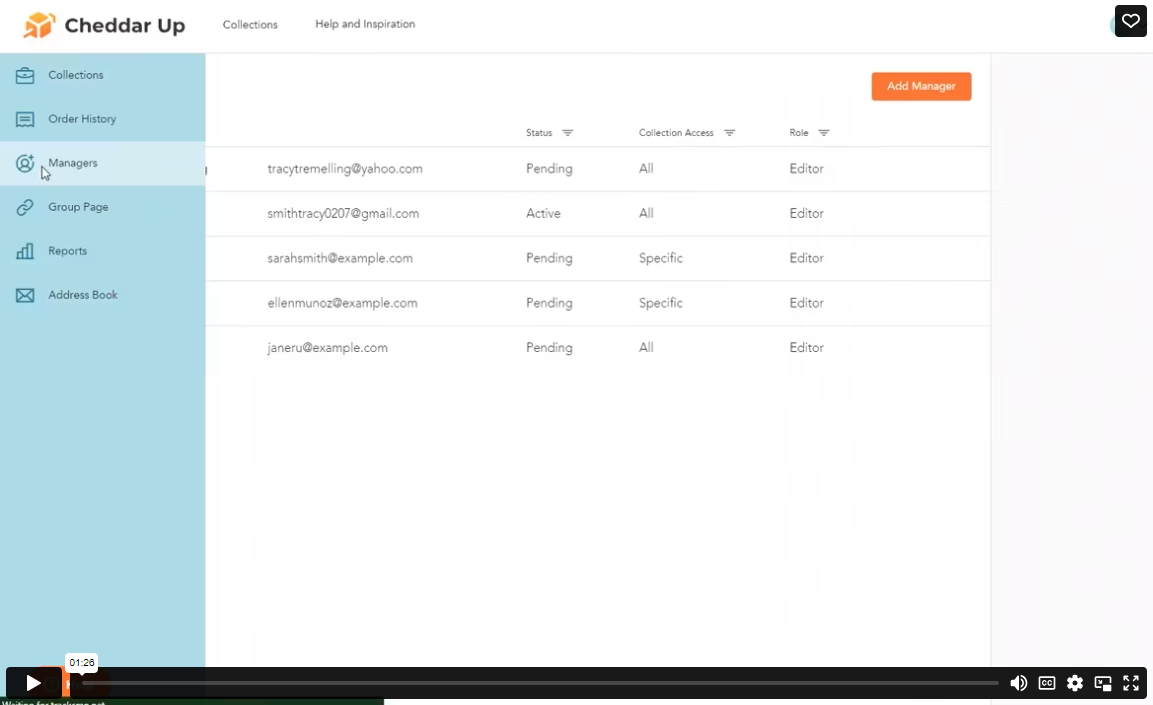Click the Cheddar Up logo

(105, 26)
